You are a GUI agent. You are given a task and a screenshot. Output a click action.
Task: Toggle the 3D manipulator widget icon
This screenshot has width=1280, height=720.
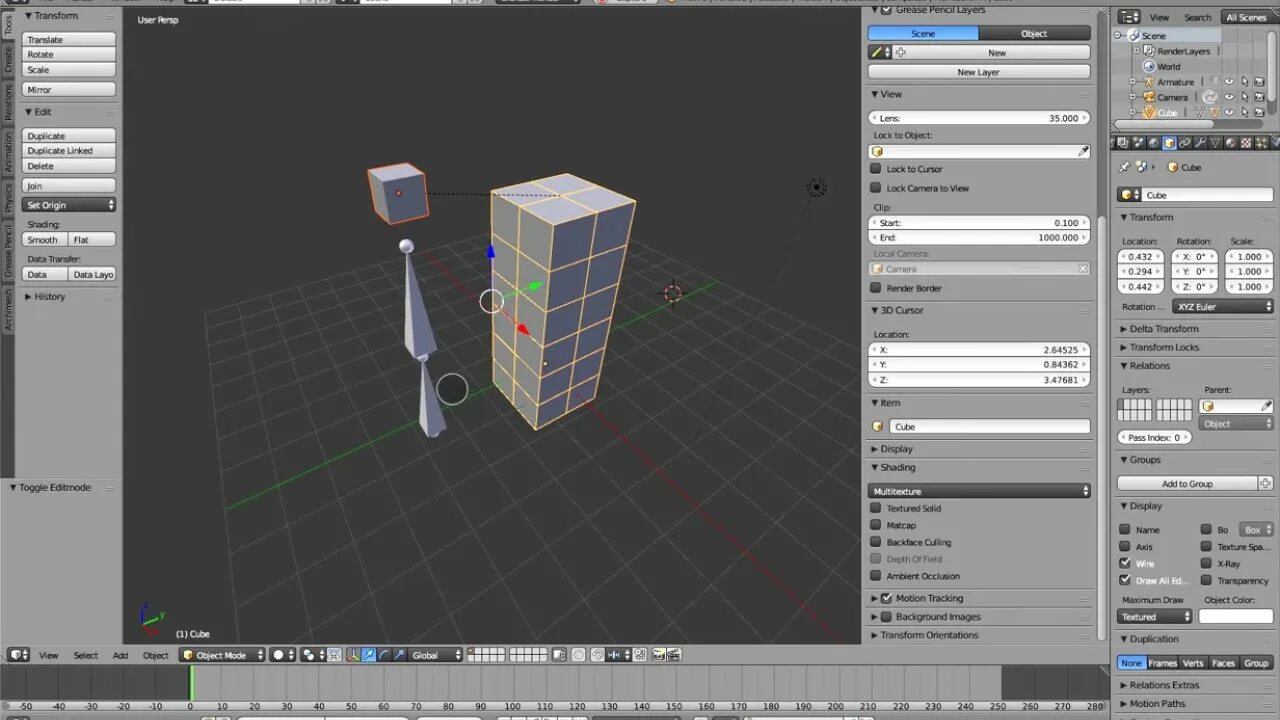point(352,655)
